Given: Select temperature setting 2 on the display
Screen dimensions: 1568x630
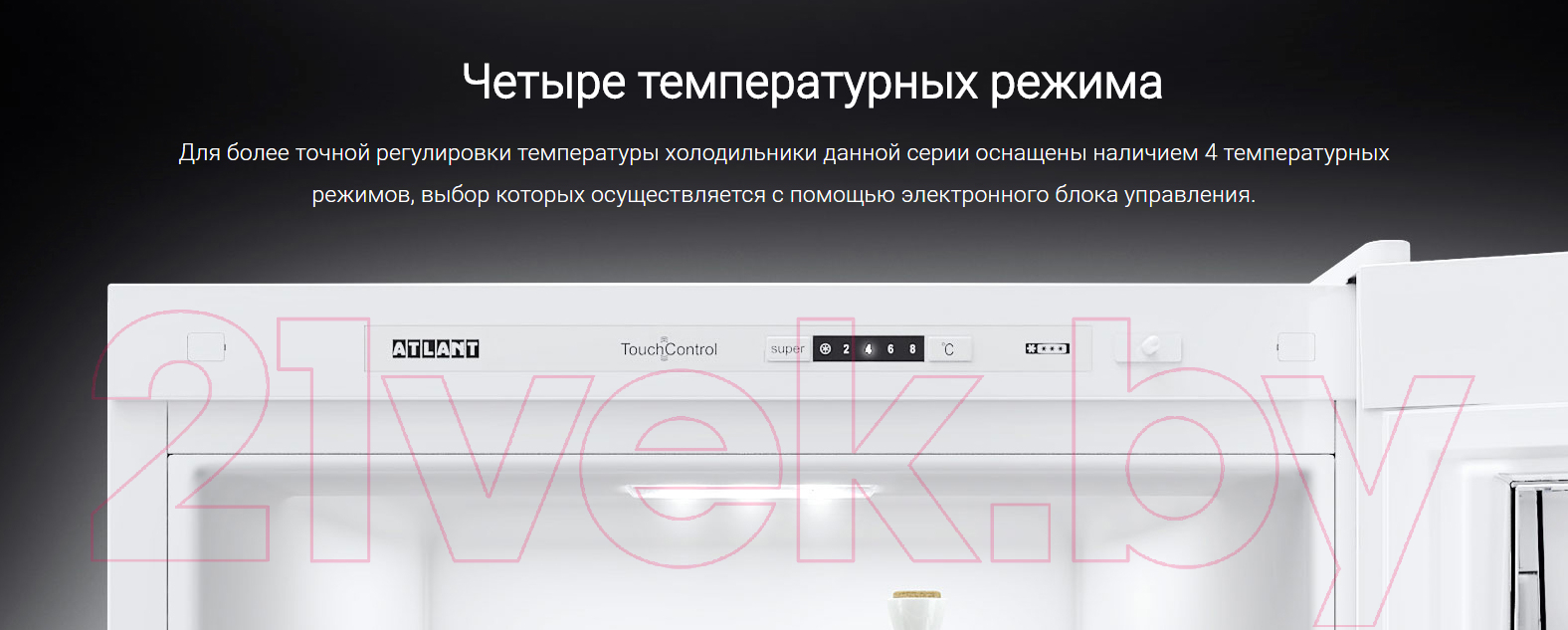Looking at the screenshot, I should [x=846, y=349].
